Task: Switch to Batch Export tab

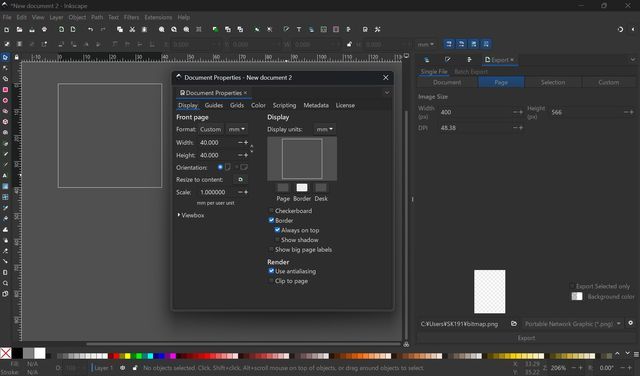Action: [x=471, y=72]
